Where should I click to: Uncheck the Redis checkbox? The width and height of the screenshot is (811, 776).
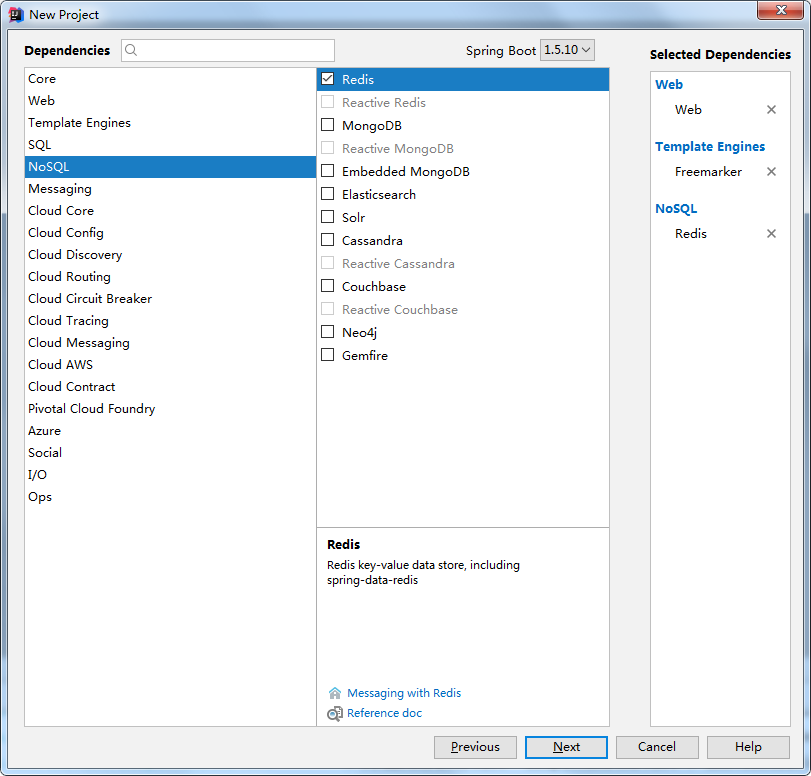[x=327, y=79]
